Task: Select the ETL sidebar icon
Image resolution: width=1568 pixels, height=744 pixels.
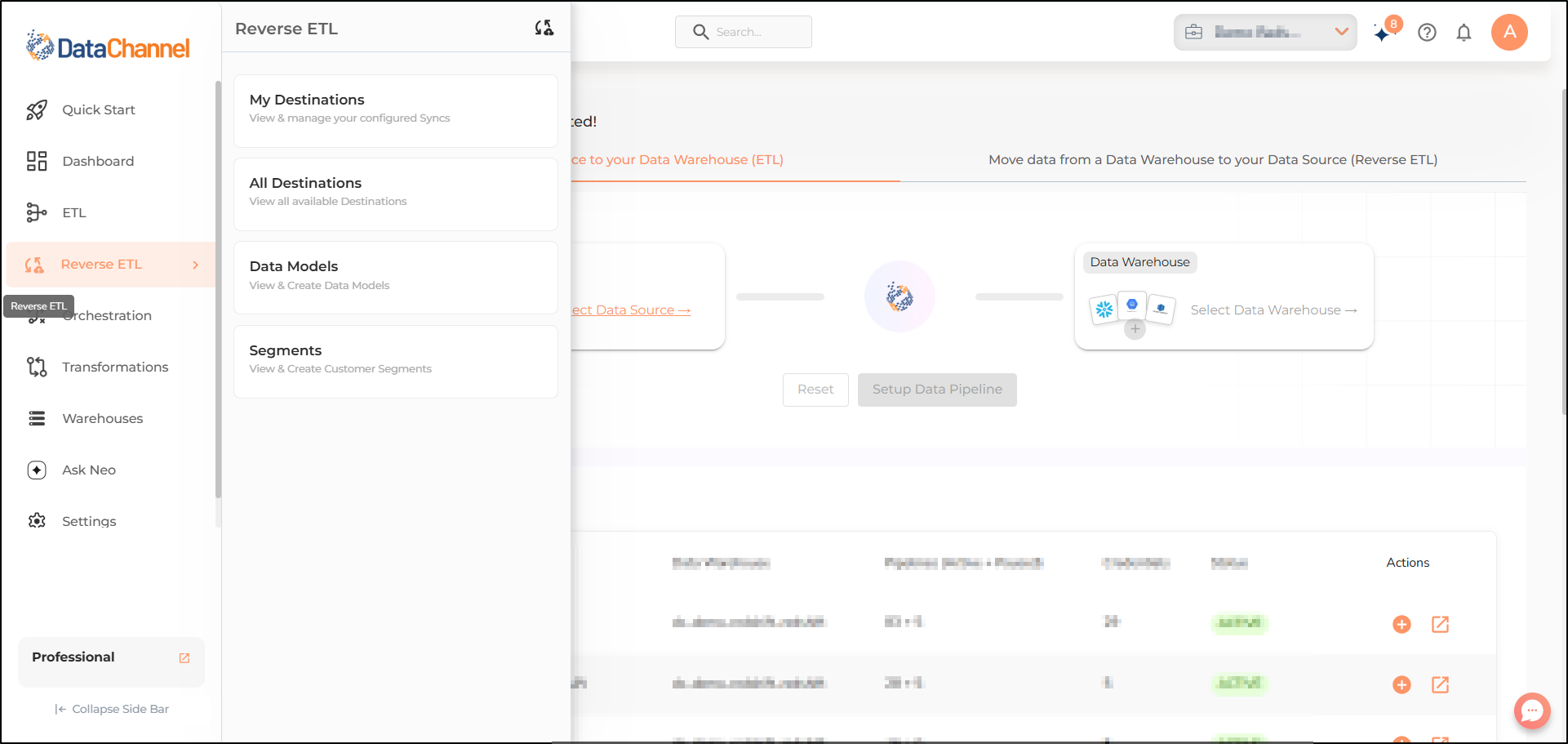Action: click(37, 212)
